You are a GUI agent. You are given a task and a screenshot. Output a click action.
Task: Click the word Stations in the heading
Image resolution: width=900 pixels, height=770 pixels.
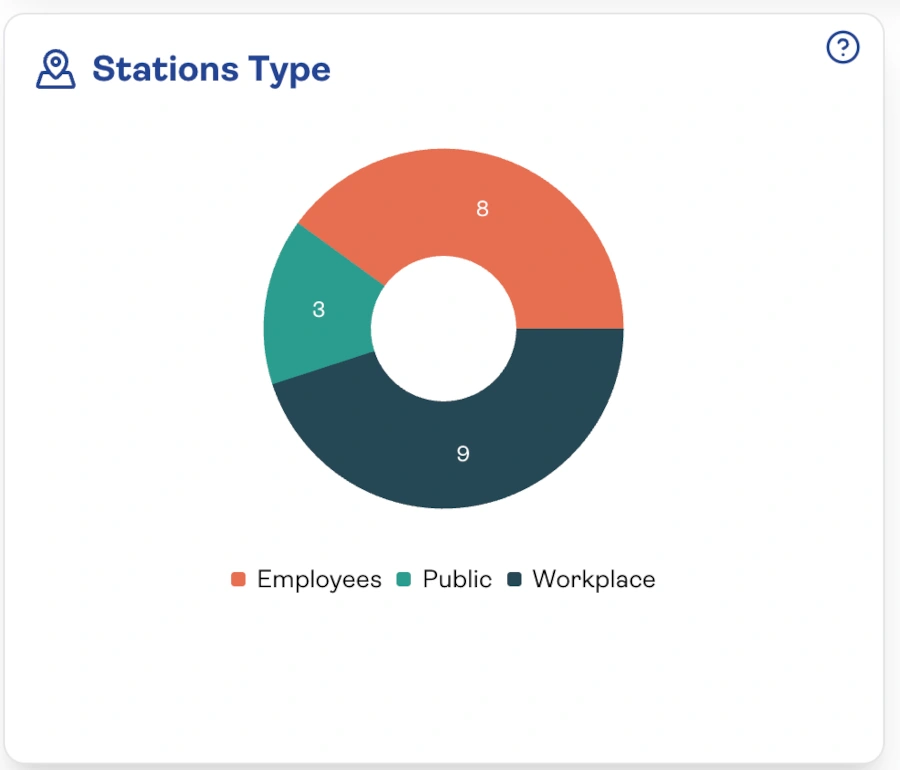point(167,70)
